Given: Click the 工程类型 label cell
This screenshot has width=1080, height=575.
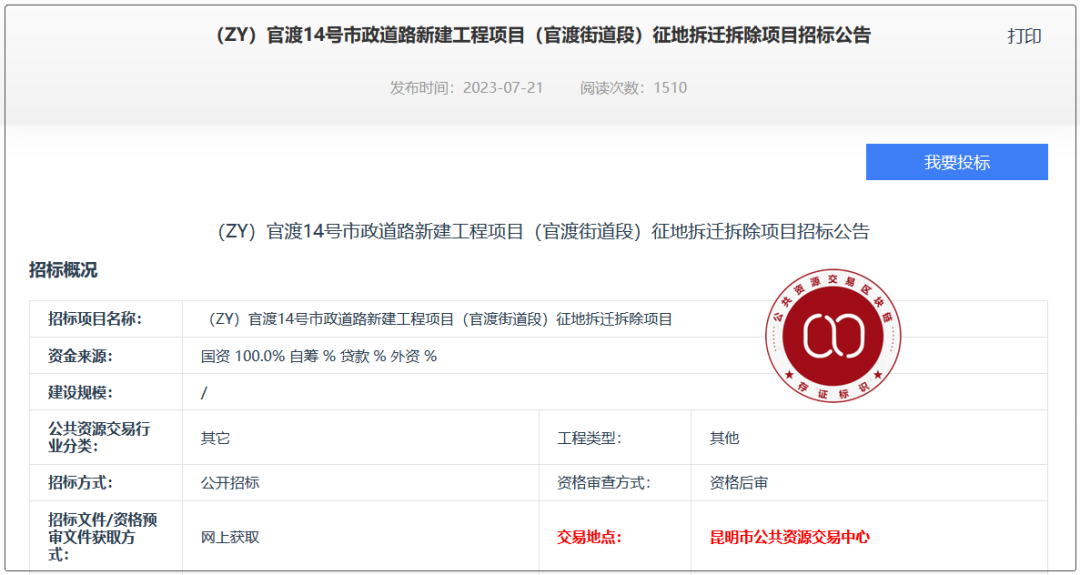Looking at the screenshot, I should (x=589, y=438).
